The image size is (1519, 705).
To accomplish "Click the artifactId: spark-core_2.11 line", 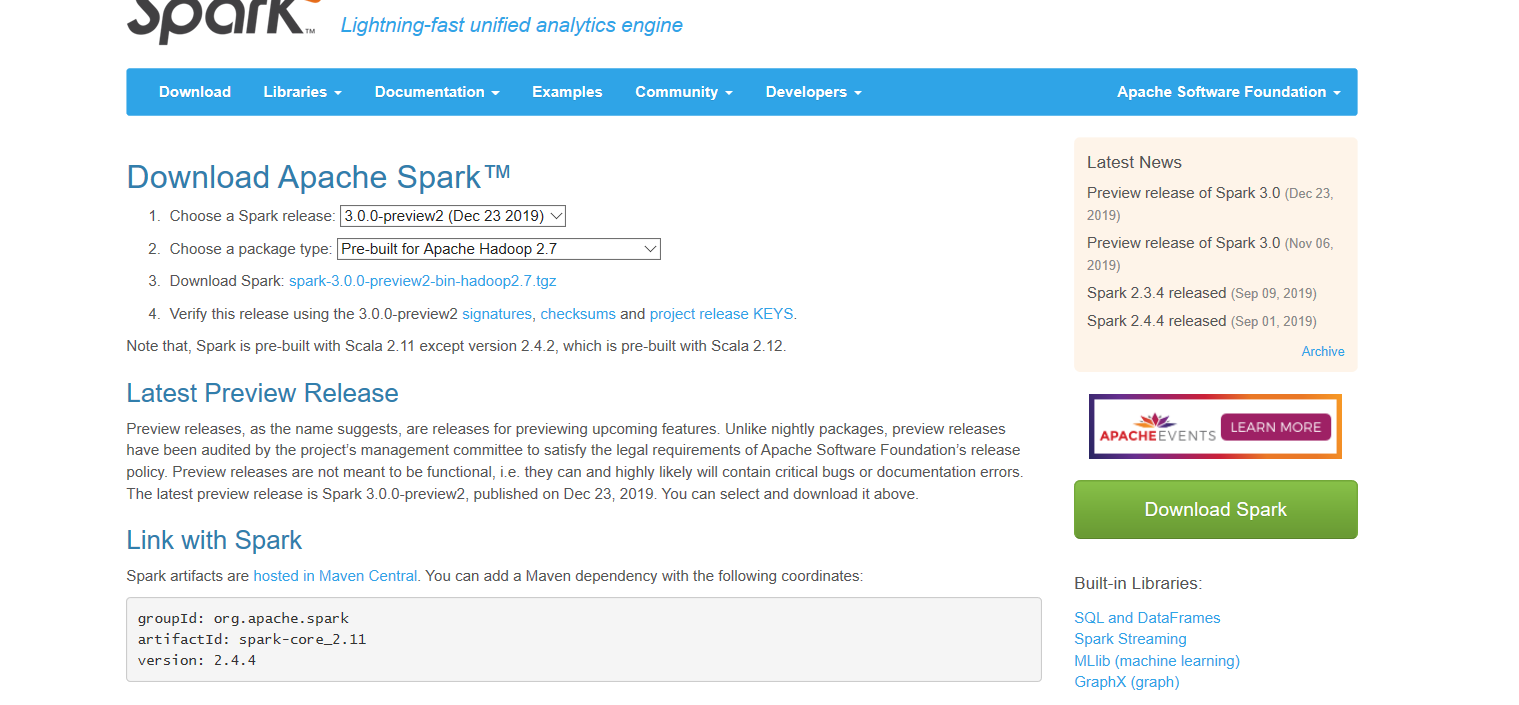I will pos(252,639).
